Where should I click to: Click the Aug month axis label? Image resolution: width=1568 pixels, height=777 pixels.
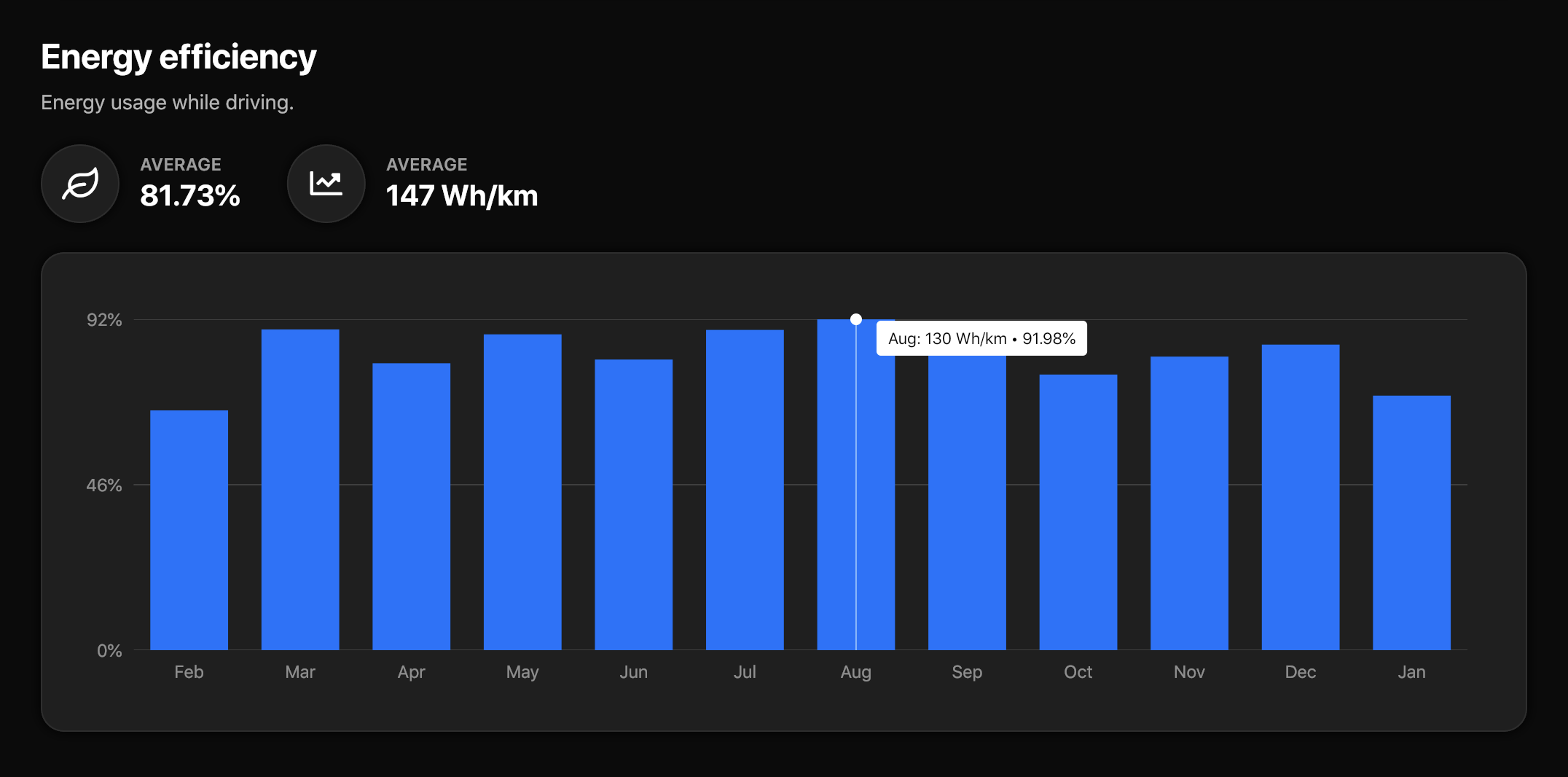point(855,672)
